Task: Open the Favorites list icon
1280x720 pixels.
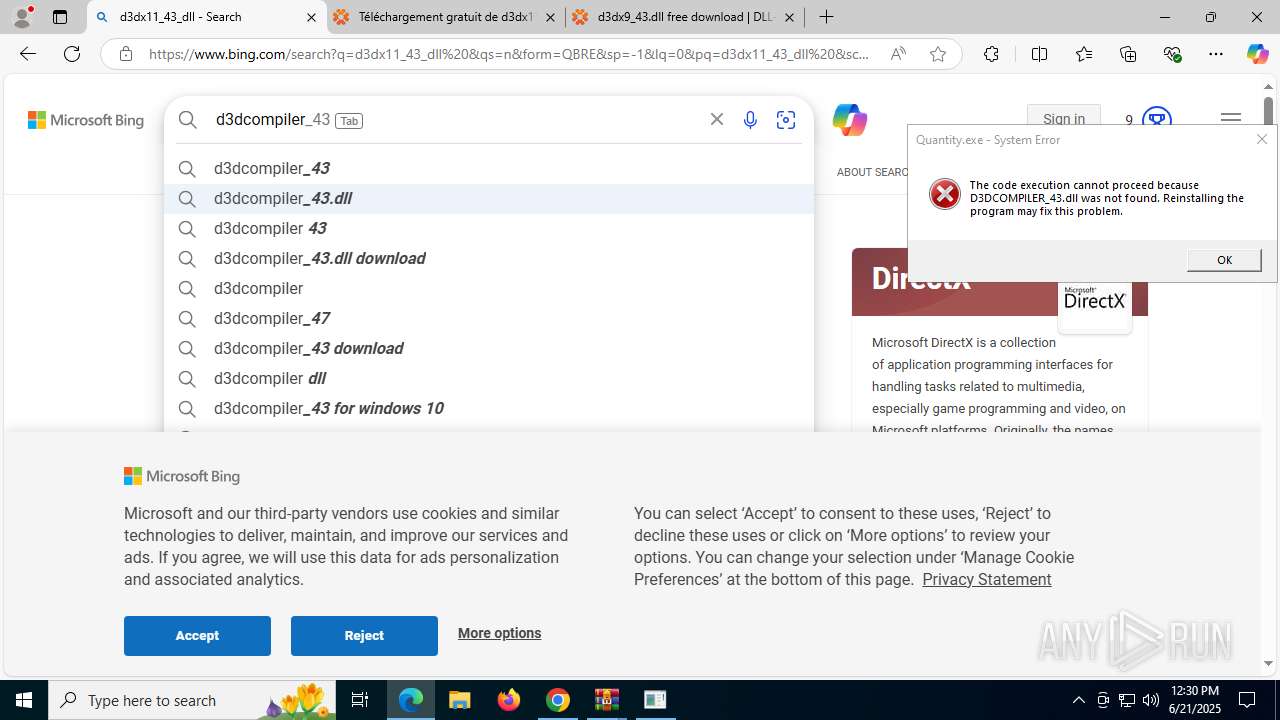Action: (1084, 54)
